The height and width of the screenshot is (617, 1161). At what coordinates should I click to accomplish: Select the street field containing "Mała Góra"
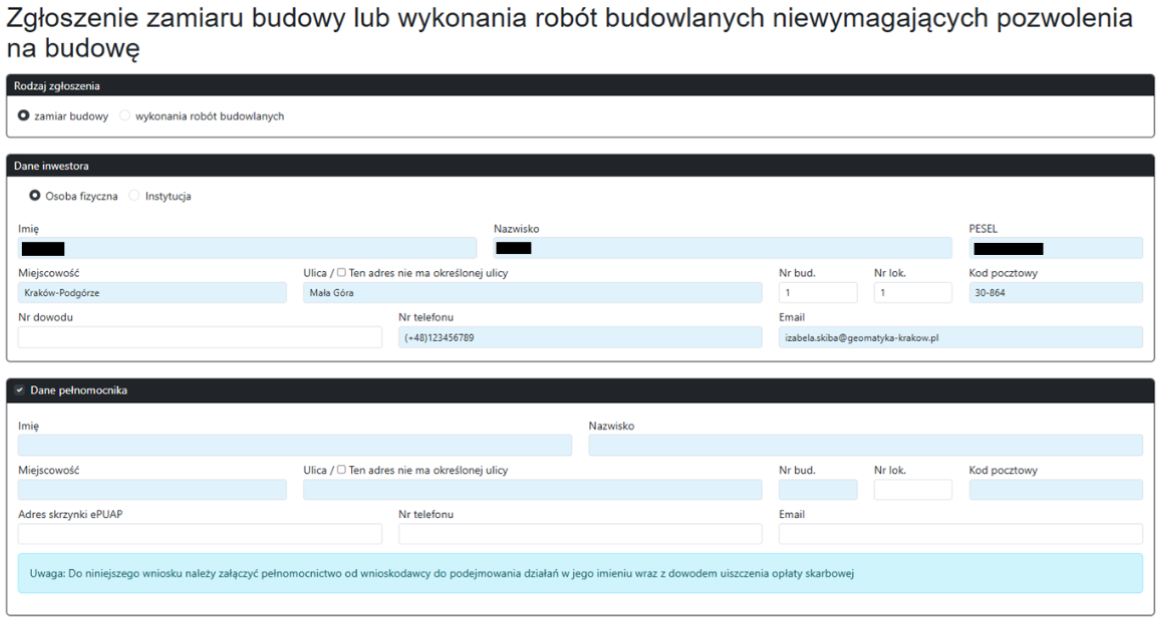tap(530, 292)
